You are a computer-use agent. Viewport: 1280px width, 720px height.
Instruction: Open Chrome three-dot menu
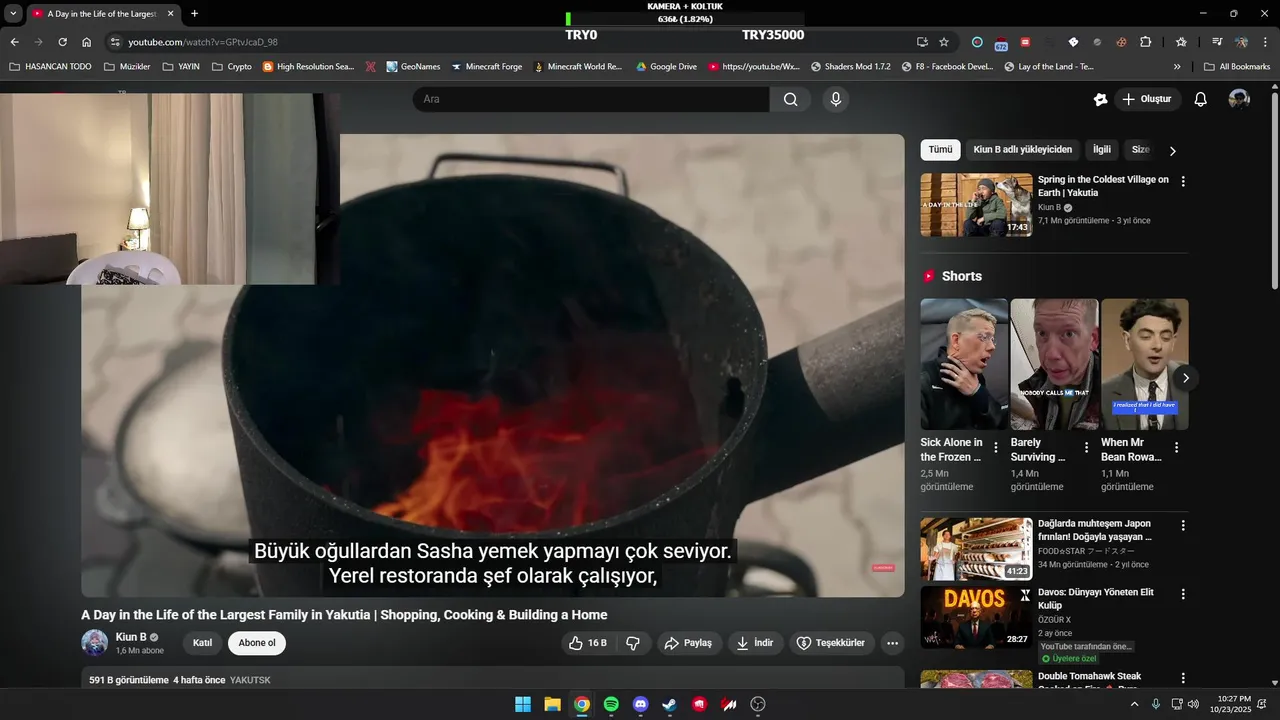coord(1266,42)
